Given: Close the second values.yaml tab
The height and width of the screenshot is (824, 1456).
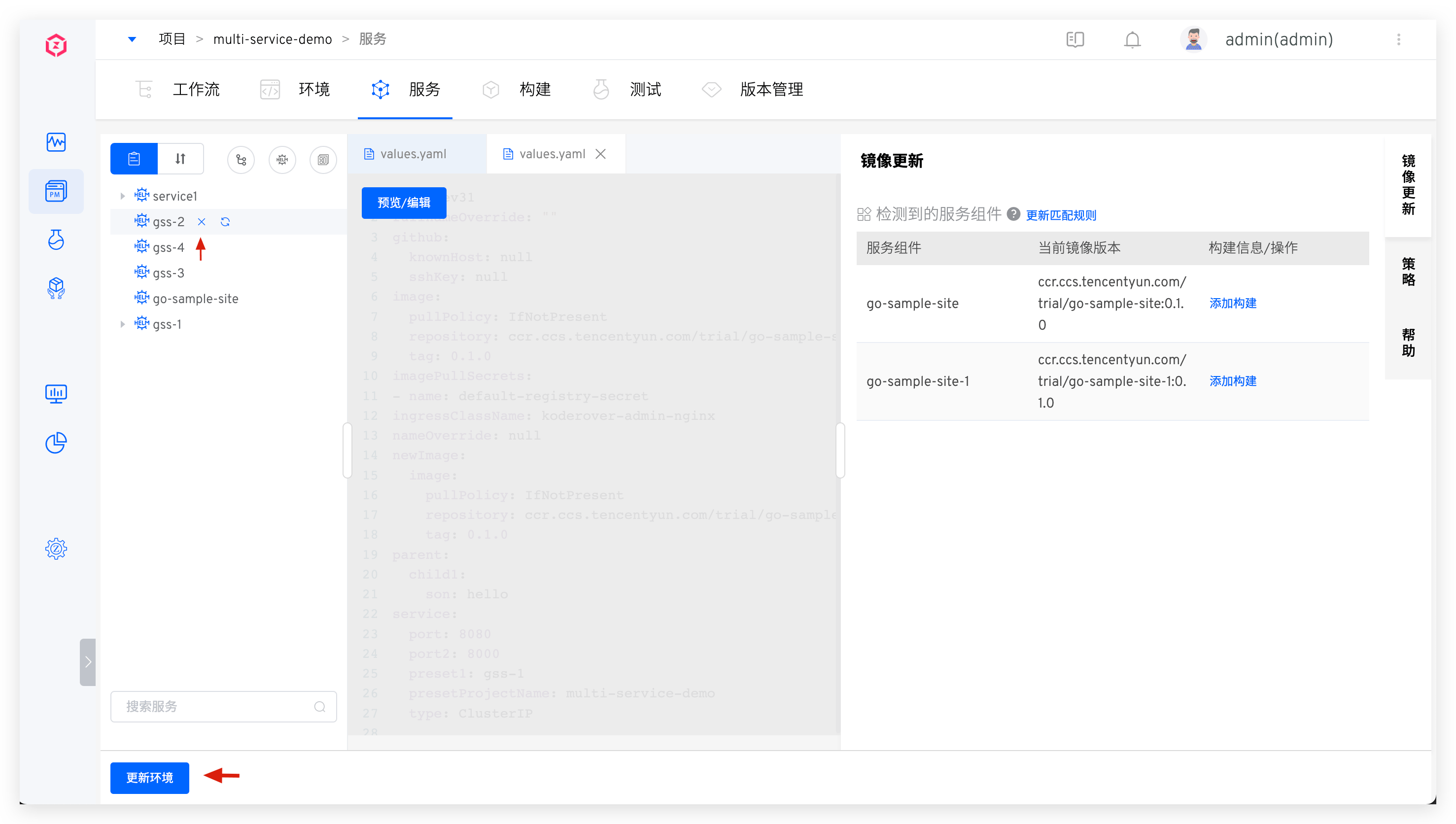Looking at the screenshot, I should click(601, 154).
